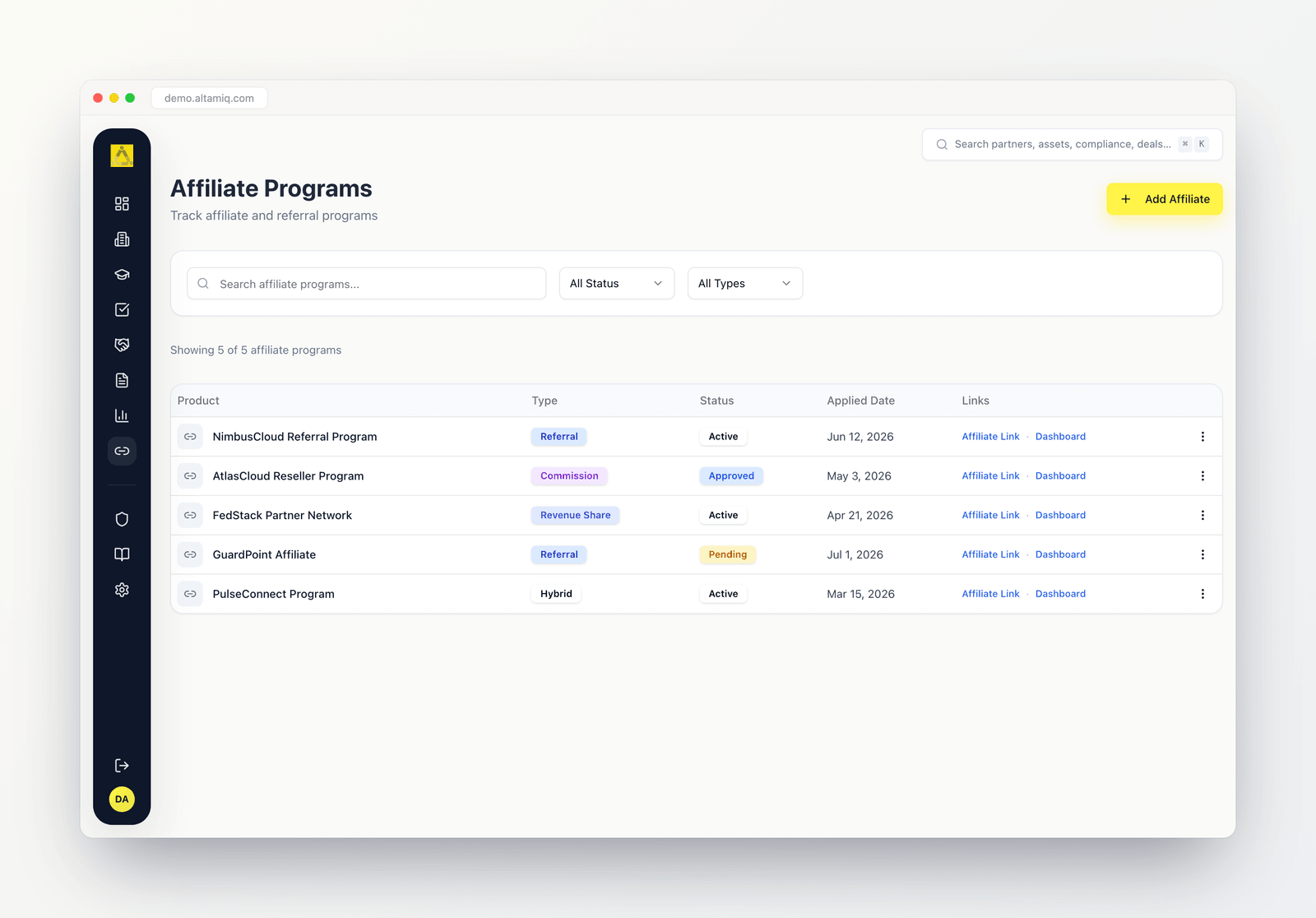The width and height of the screenshot is (1316, 918).
Task: Click the Referral badge in GuardPoint row
Action: point(559,554)
